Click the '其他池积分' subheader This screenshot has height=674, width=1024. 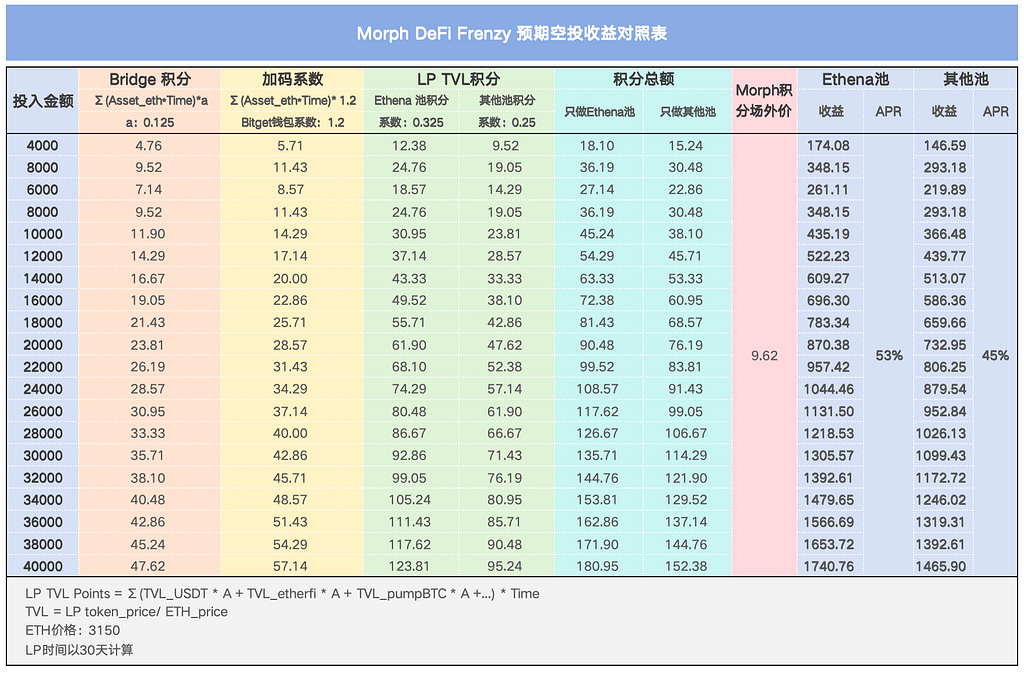coord(507,101)
